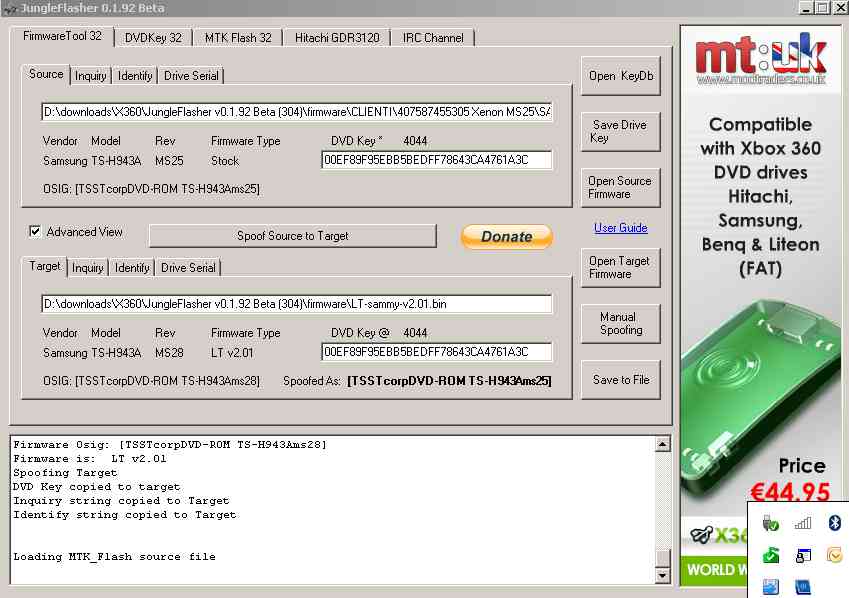Click the Save Drive Key button
The height and width of the screenshot is (598, 849).
click(x=621, y=132)
